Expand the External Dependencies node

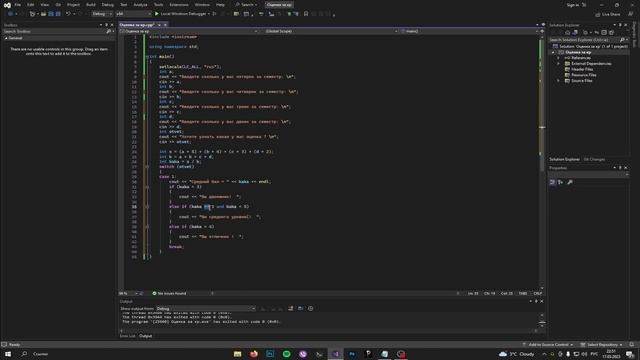[559, 64]
